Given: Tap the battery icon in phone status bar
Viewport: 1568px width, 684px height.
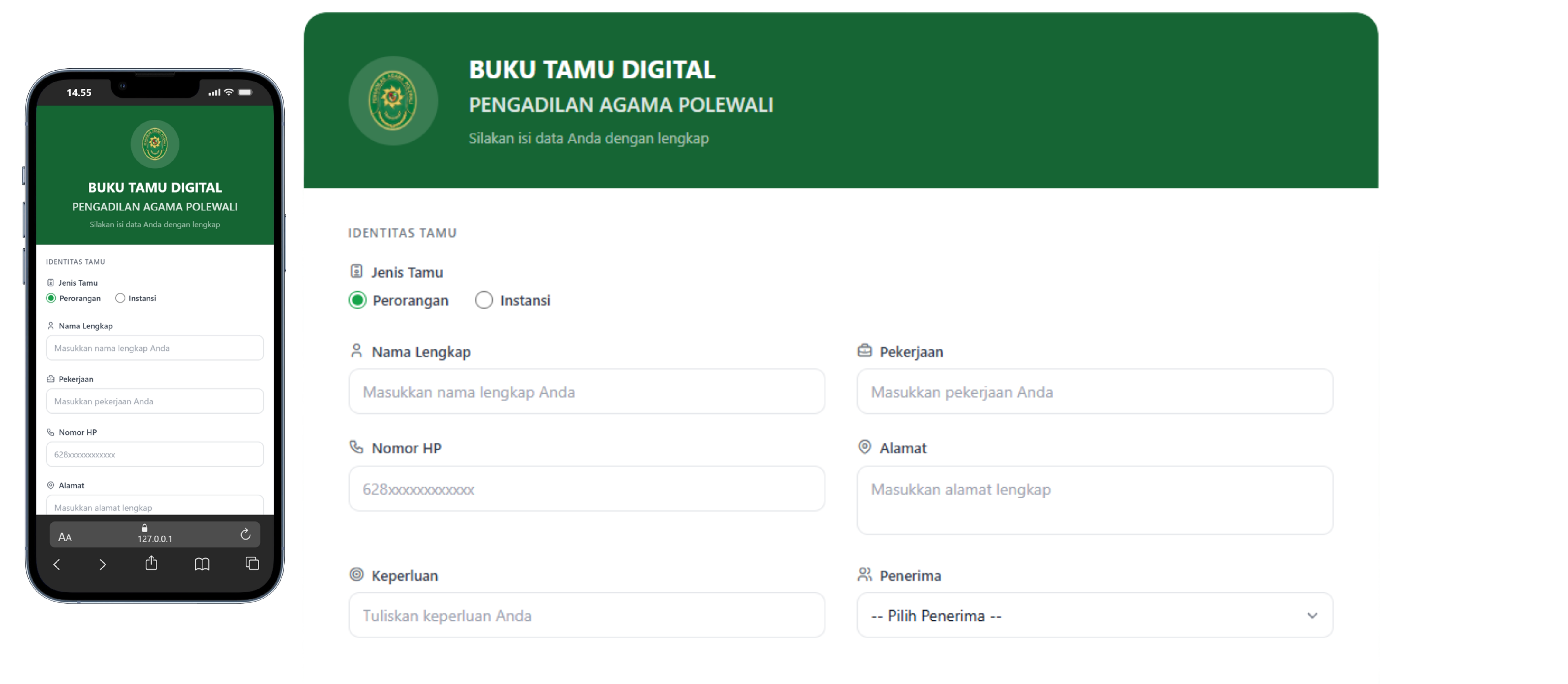Looking at the screenshot, I should click(245, 92).
